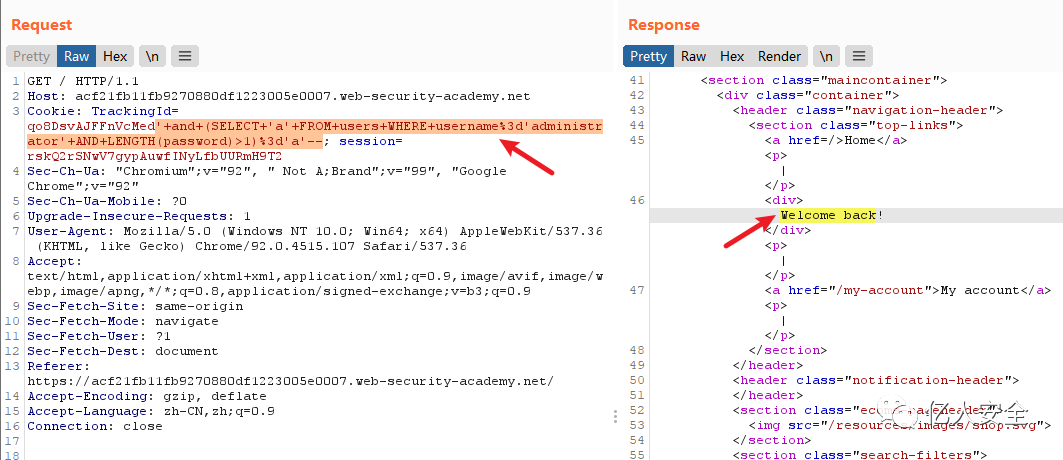The height and width of the screenshot is (460, 1063).
Task: Click the My account anchor line in response
Action: [908, 290]
